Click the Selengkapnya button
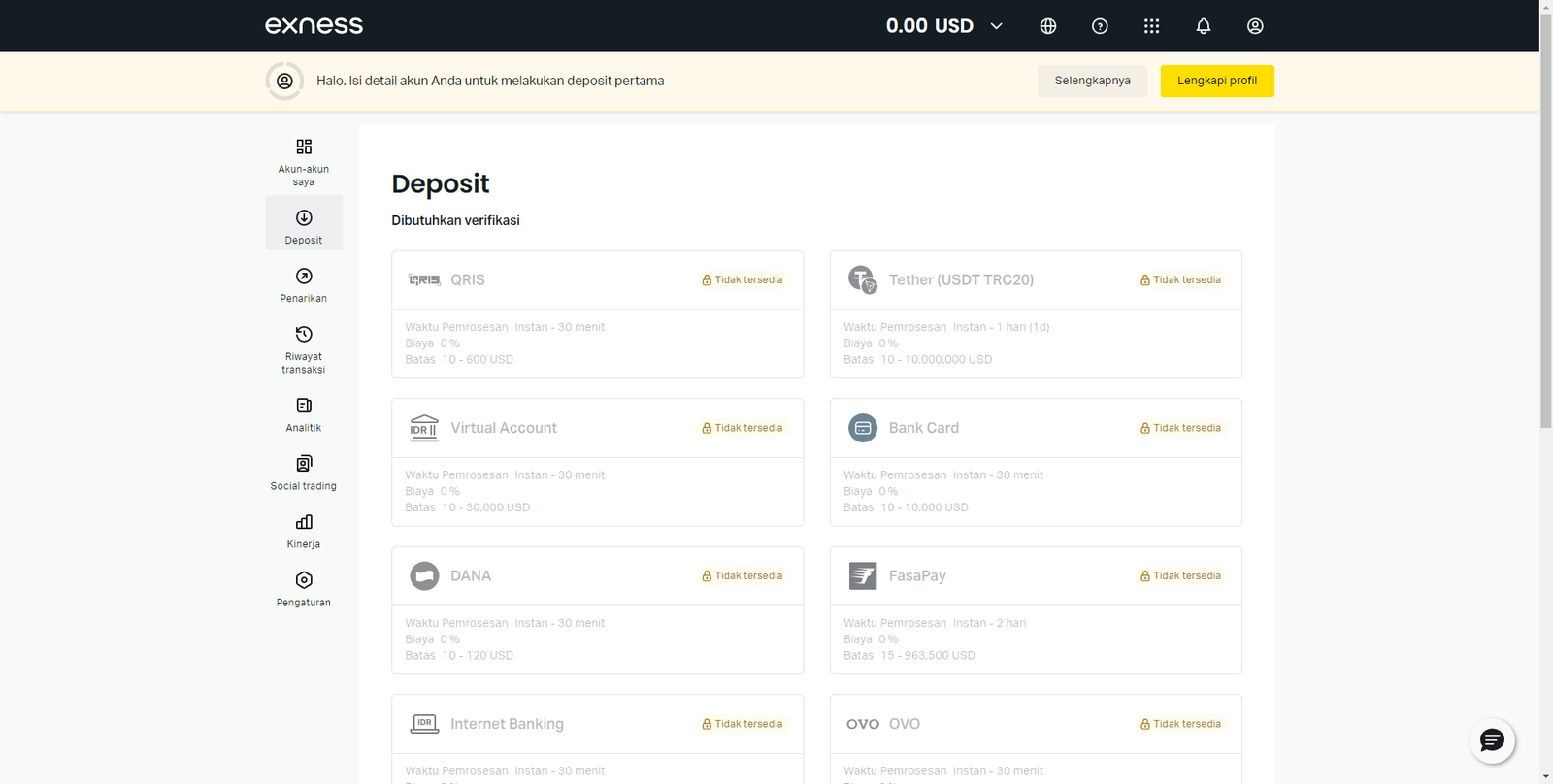The height and width of the screenshot is (784, 1553). click(x=1092, y=81)
